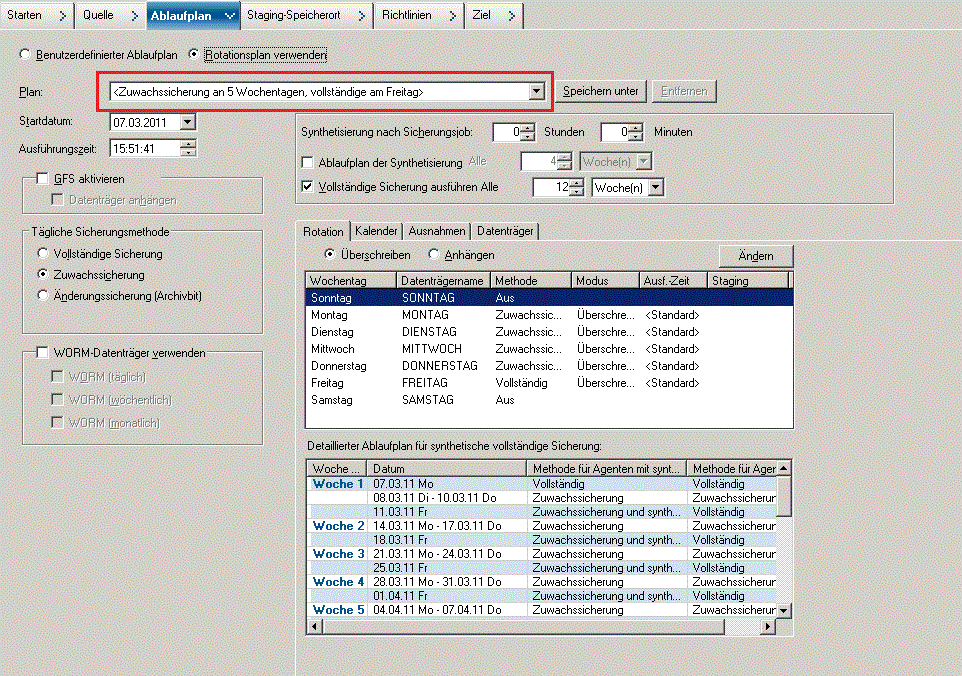The width and height of the screenshot is (962, 676).
Task: Open the Plan rotation scheme dropdown
Action: tap(538, 90)
